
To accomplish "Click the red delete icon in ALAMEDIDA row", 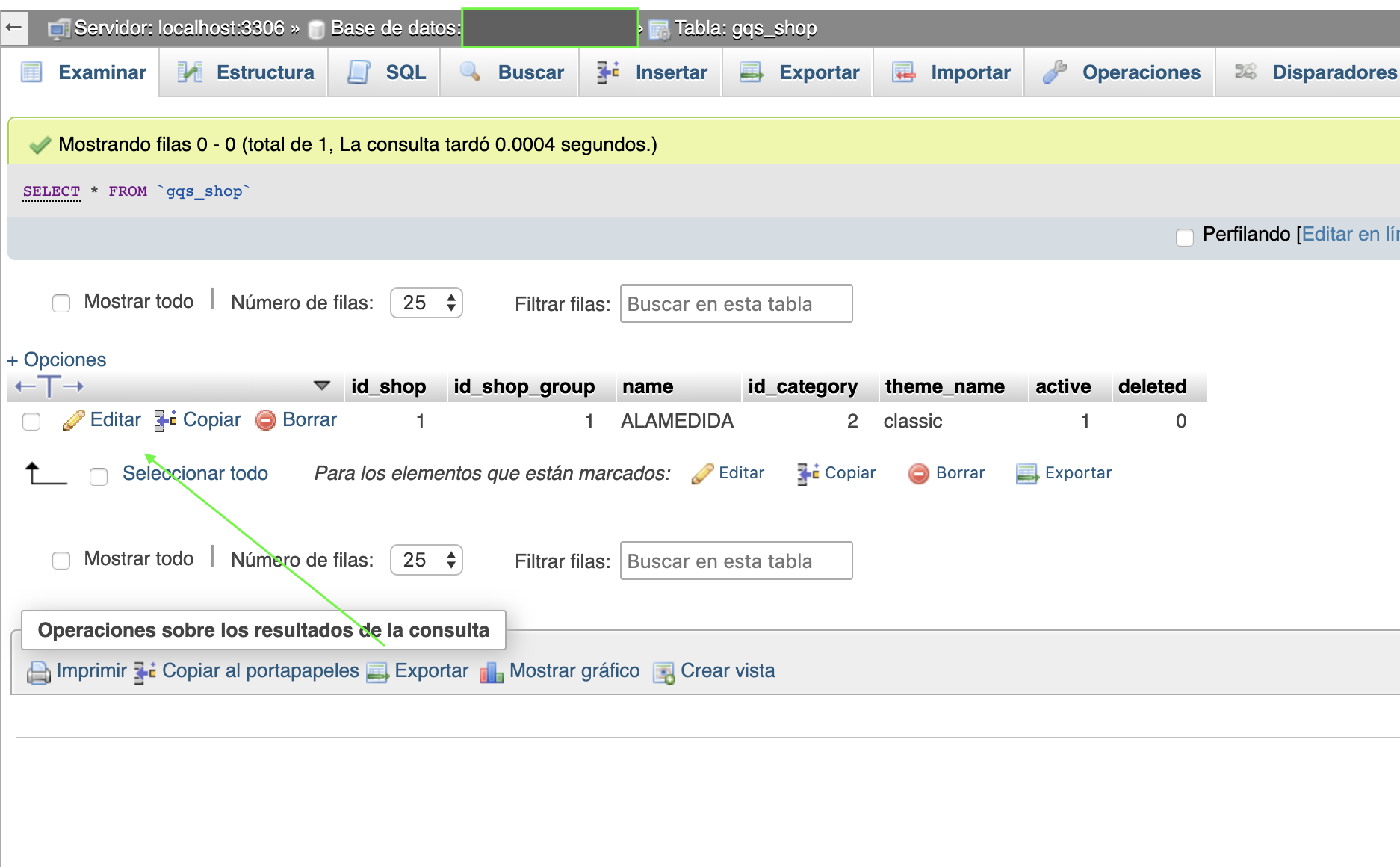I will click(266, 420).
